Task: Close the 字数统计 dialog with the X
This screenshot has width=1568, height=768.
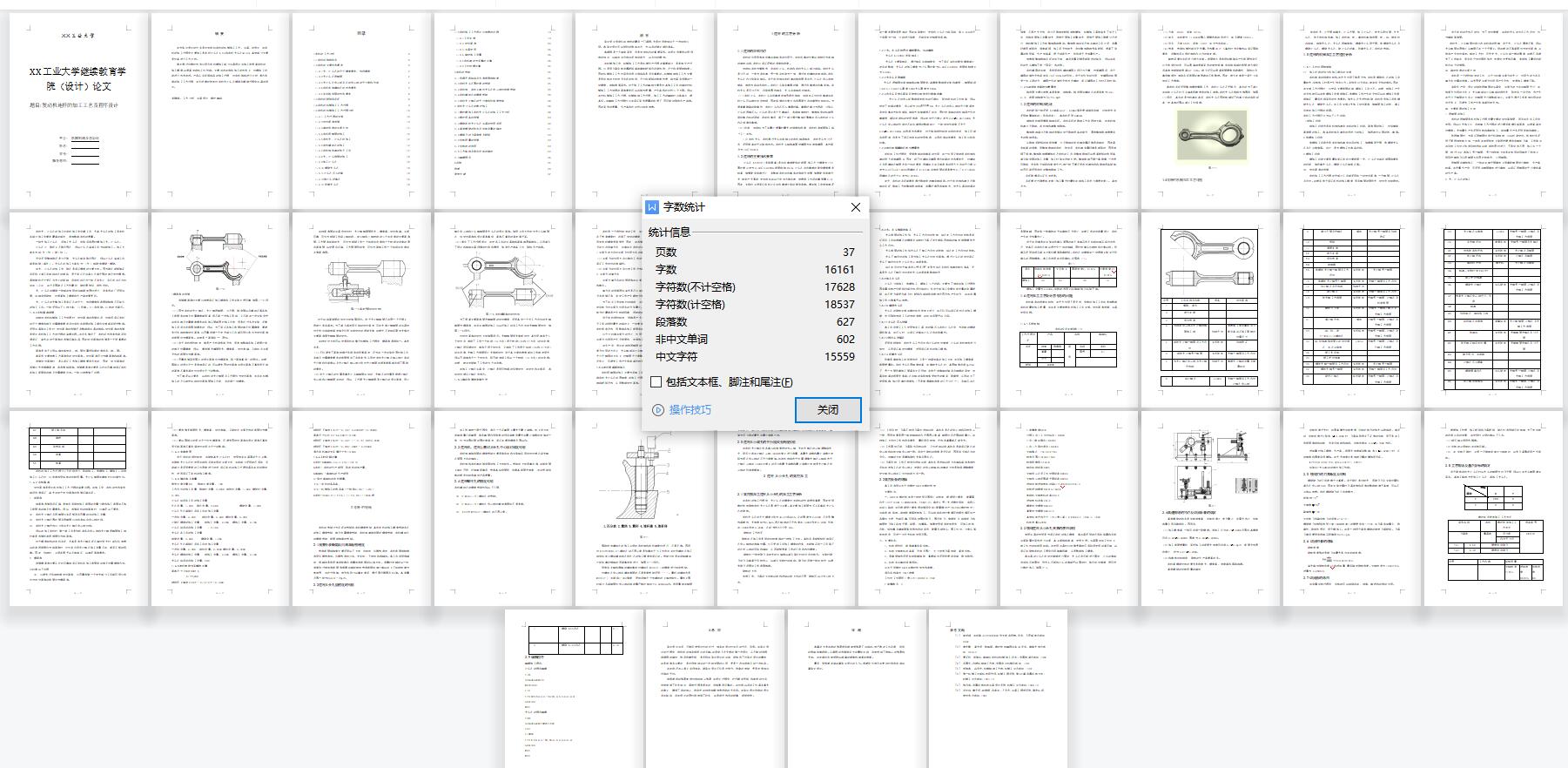Action: [x=855, y=207]
